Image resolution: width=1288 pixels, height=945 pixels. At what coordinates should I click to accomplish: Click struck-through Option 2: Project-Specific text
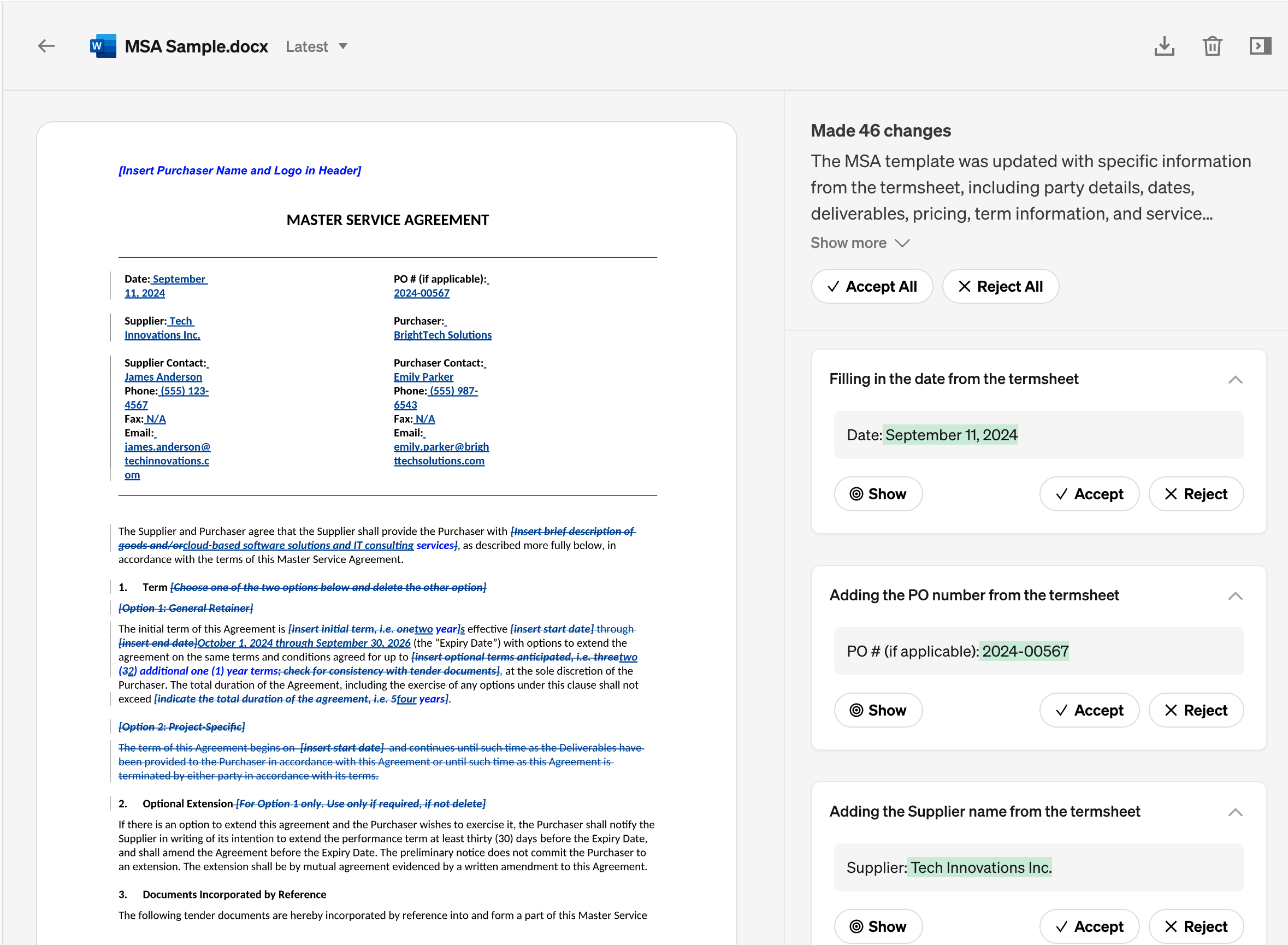click(x=181, y=727)
